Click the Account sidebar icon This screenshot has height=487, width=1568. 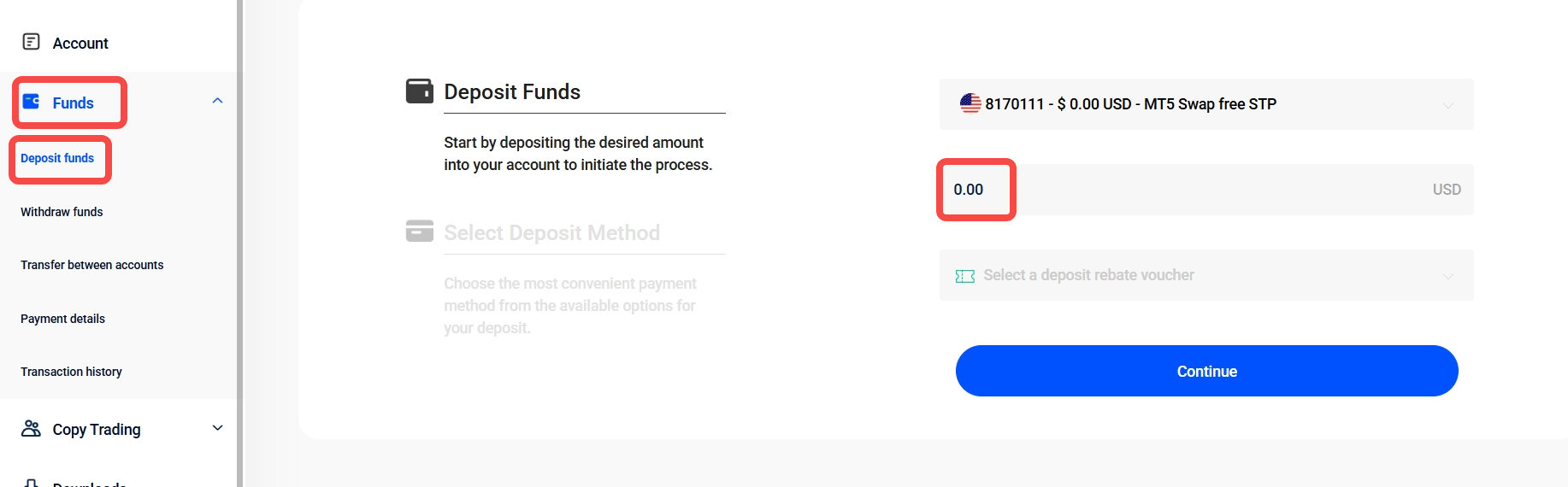point(31,42)
